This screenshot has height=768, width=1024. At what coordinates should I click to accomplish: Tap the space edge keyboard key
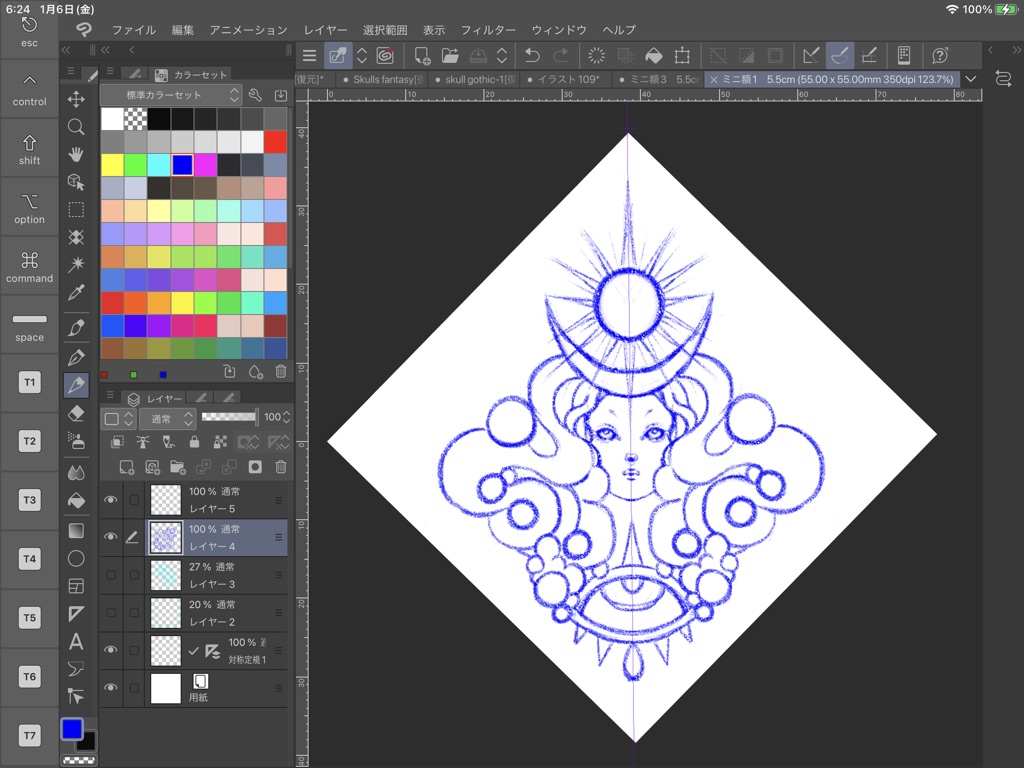pos(29,325)
